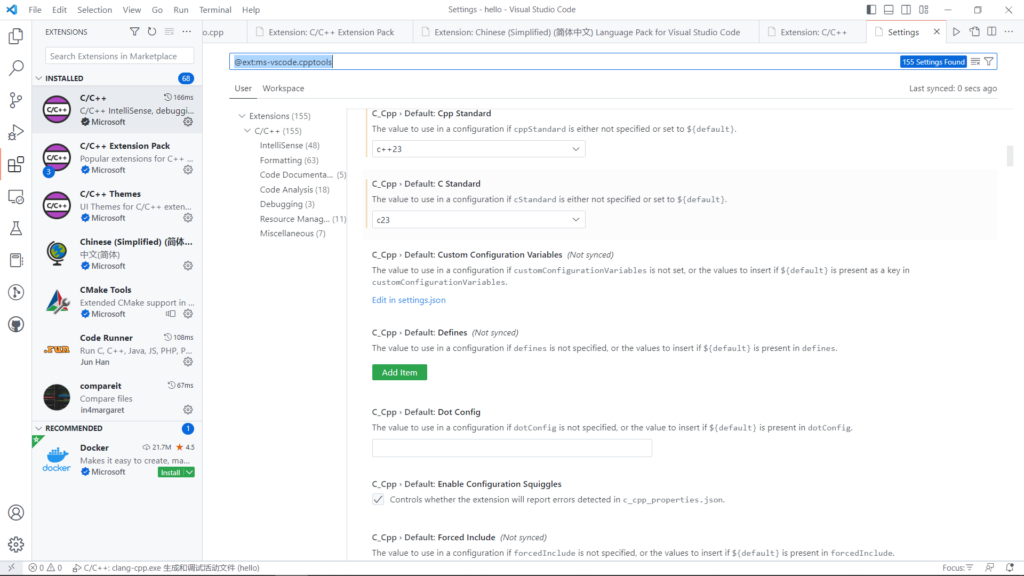Click the Add Item button
The width and height of the screenshot is (1024, 576).
(x=399, y=372)
